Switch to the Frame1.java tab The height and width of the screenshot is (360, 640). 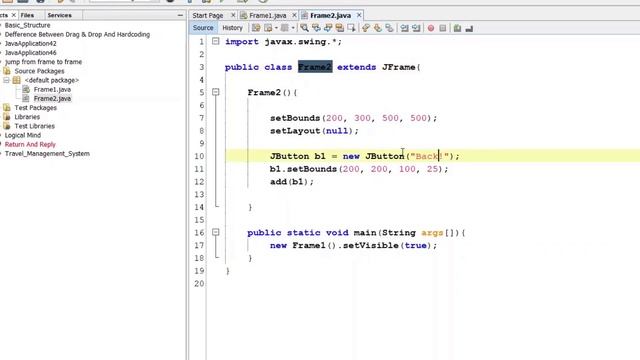[x=268, y=16]
